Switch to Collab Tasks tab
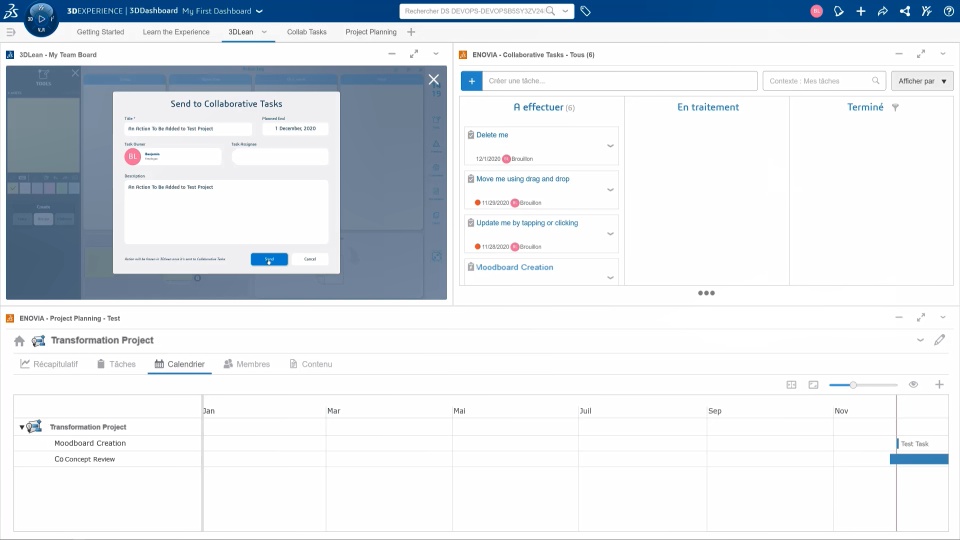 (x=307, y=32)
